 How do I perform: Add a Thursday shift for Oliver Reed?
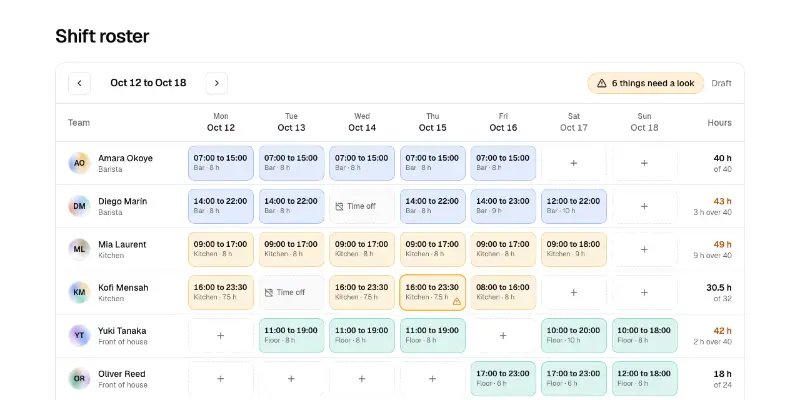pyautogui.click(x=433, y=379)
